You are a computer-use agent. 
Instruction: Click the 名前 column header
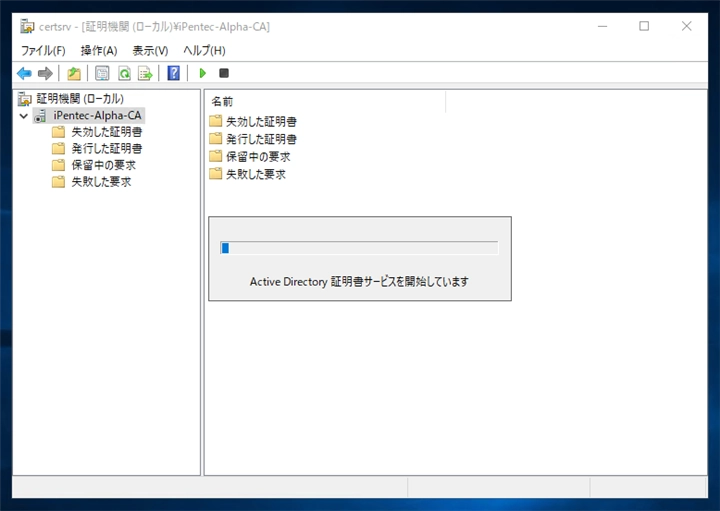326,101
